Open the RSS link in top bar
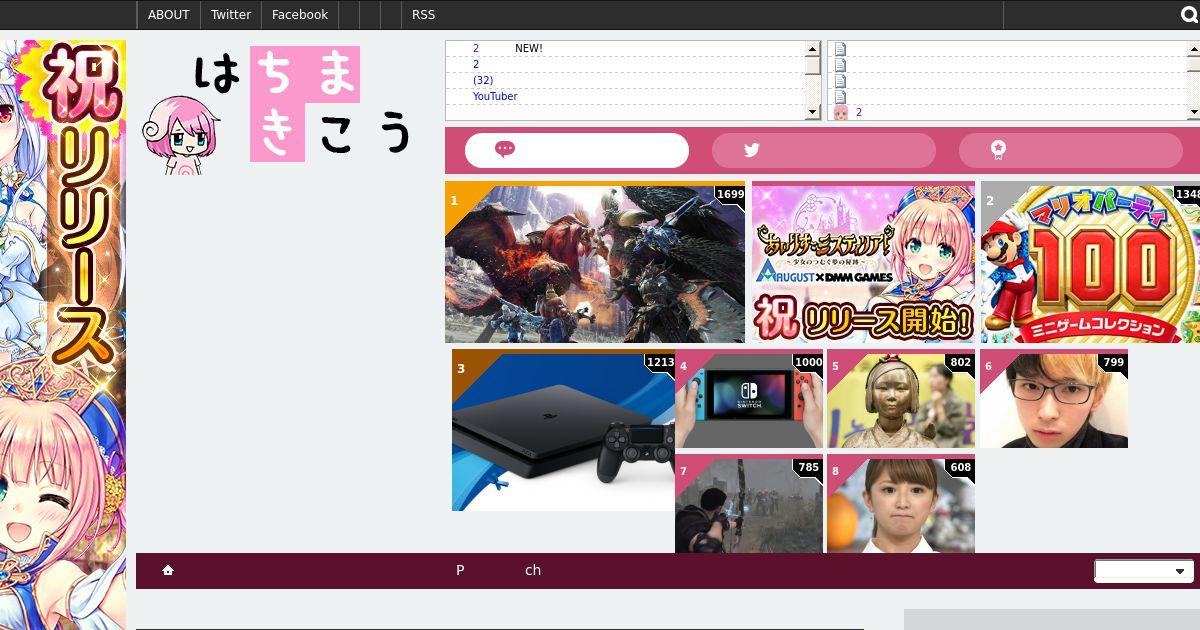Viewport: 1200px width, 630px height. pyautogui.click(x=423, y=15)
